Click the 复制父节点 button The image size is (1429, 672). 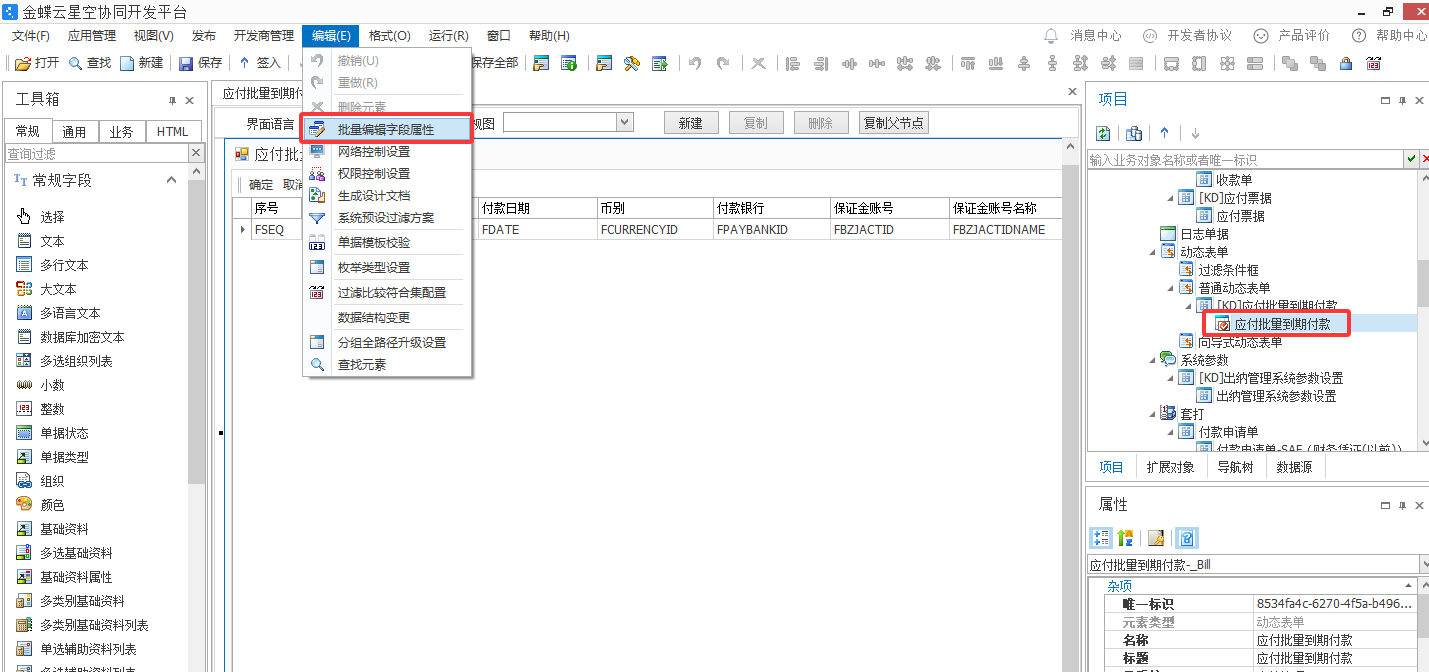(x=895, y=123)
